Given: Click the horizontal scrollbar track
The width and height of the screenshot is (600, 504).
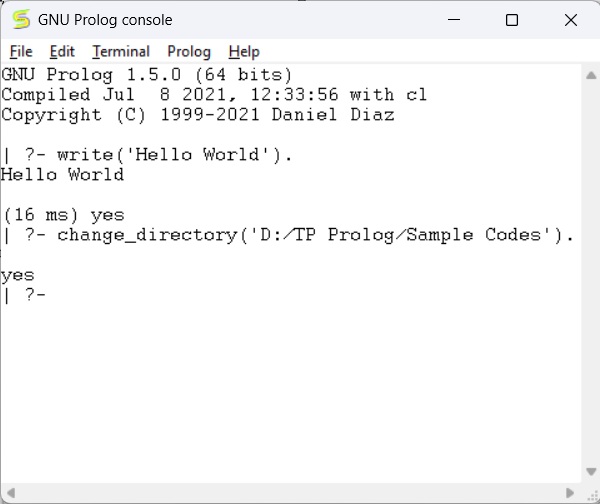Looking at the screenshot, I should [x=290, y=494].
